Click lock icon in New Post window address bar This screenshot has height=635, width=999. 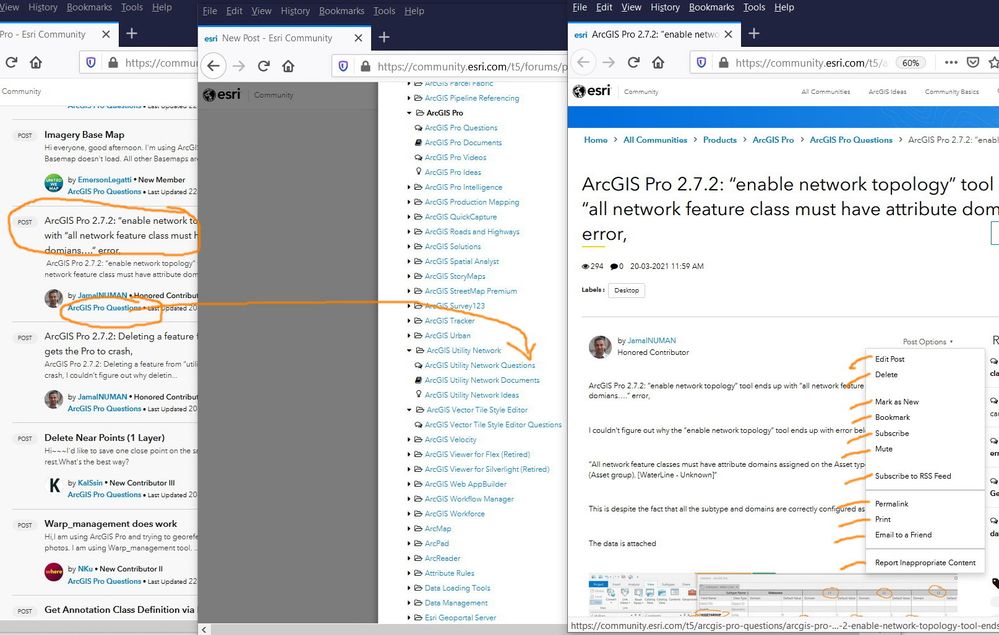pyautogui.click(x=366, y=66)
